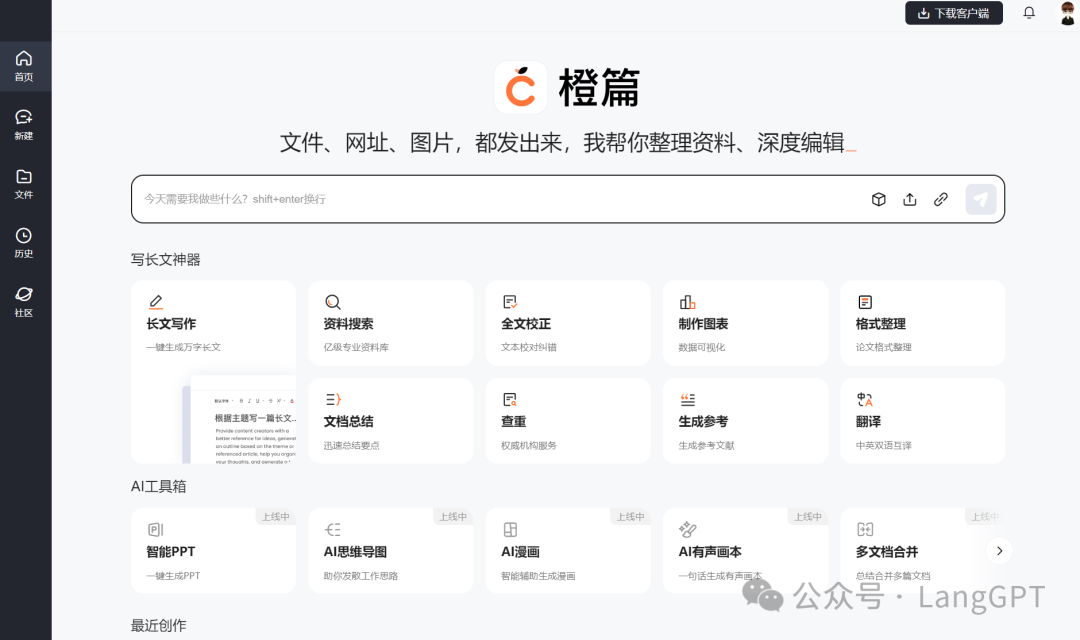This screenshot has height=640, width=1080.
Task: Click the link icon in input box
Action: point(940,199)
